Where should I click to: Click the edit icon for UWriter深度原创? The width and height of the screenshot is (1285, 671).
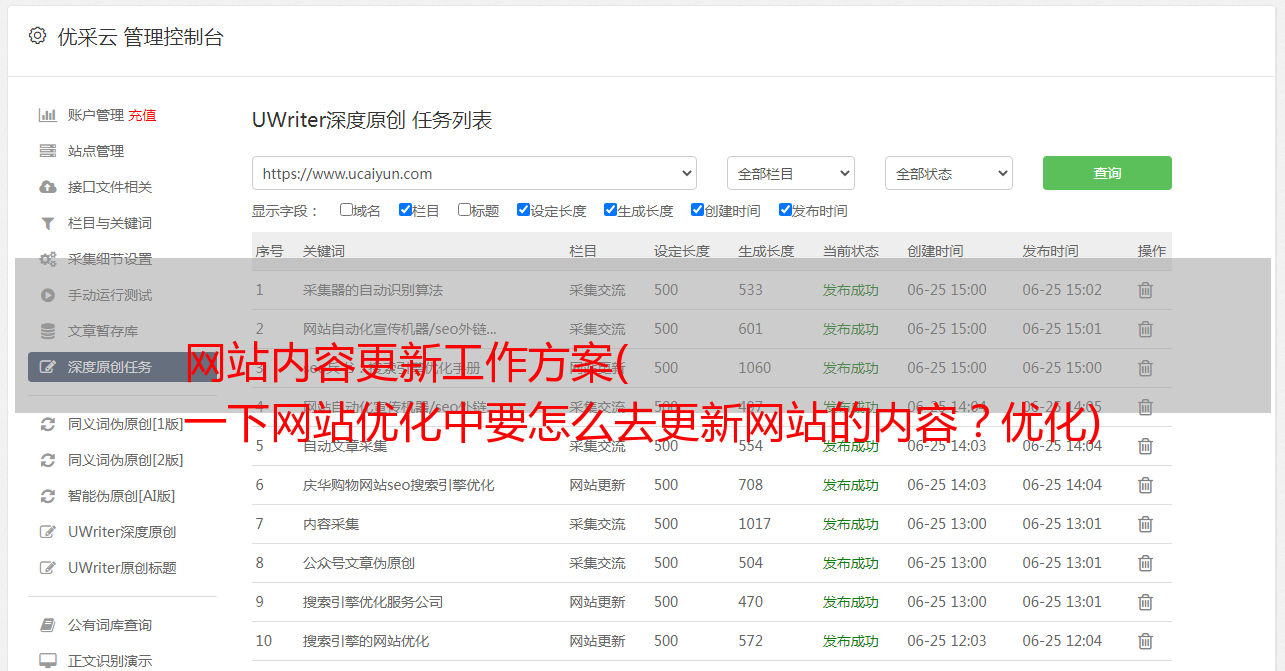[x=47, y=532]
